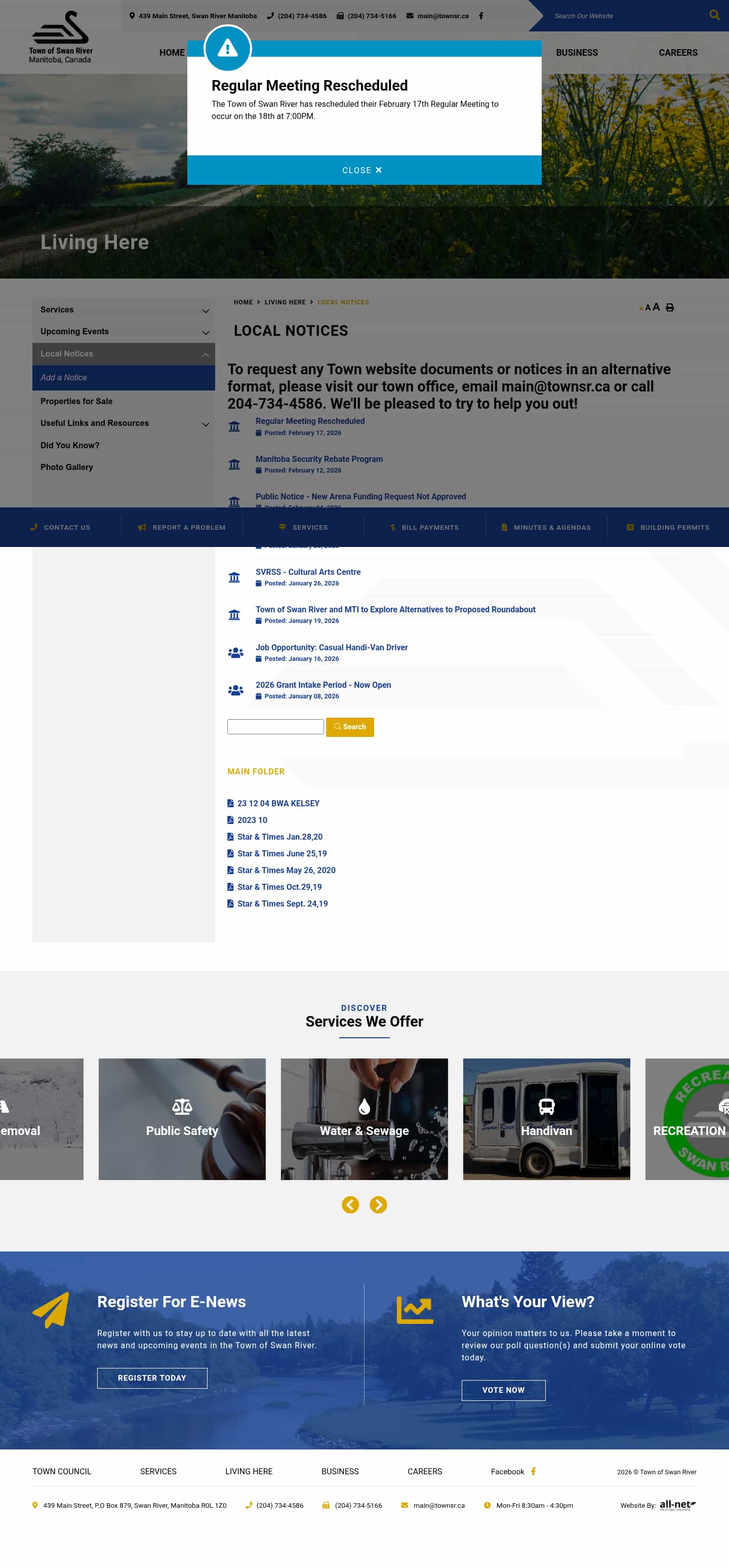Click the yellow Search button
This screenshot has height=1568, width=729.
tap(350, 727)
